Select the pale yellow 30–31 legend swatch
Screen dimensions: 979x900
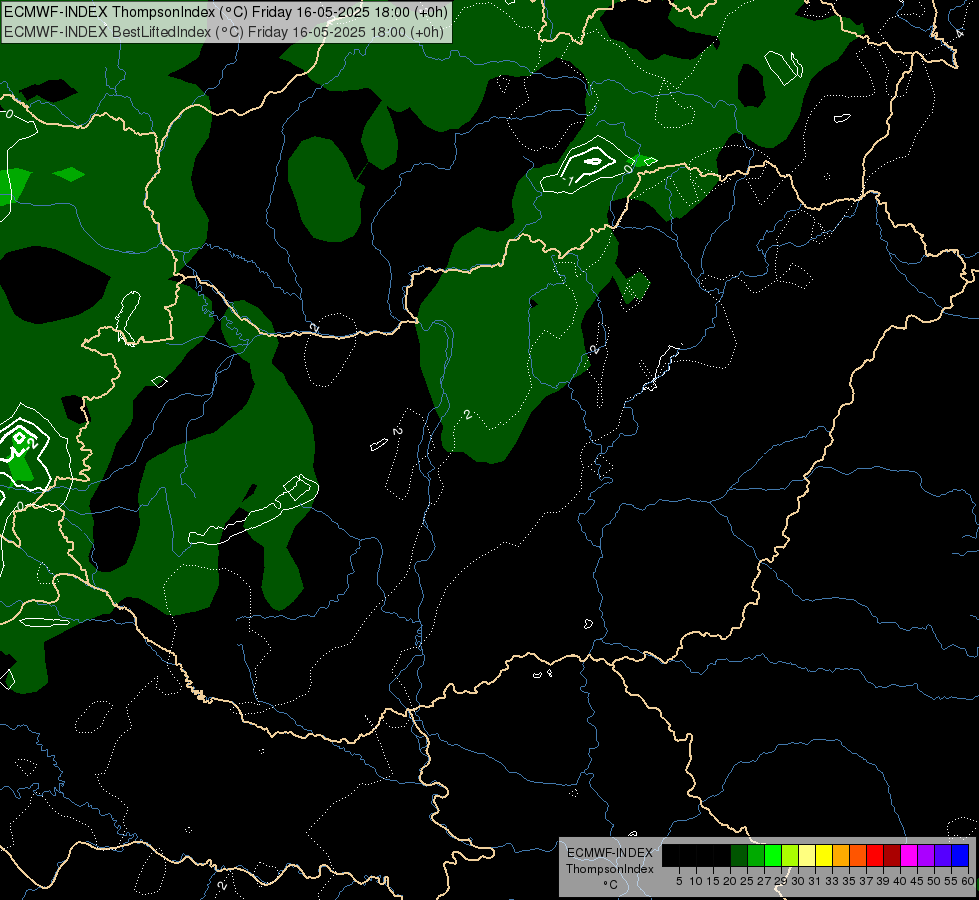tap(807, 855)
